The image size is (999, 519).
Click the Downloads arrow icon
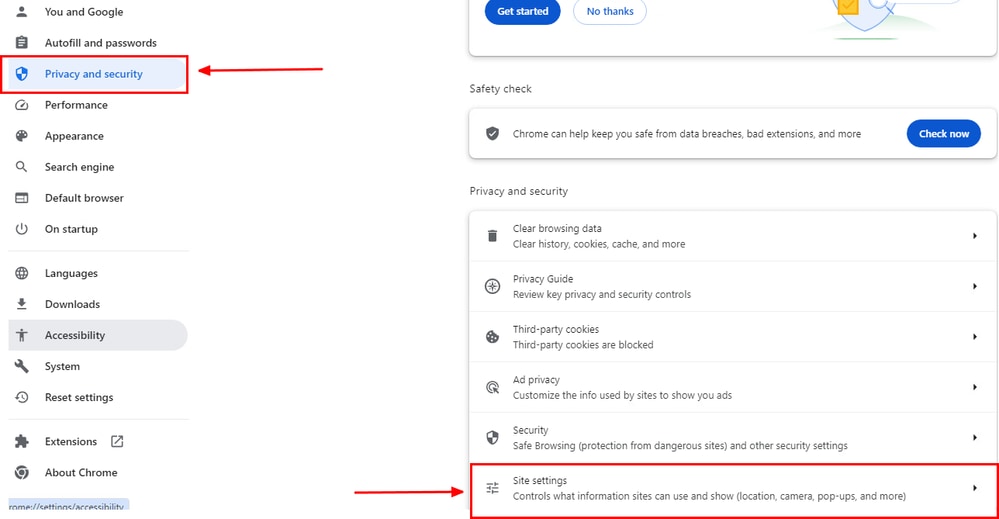click(x=22, y=304)
